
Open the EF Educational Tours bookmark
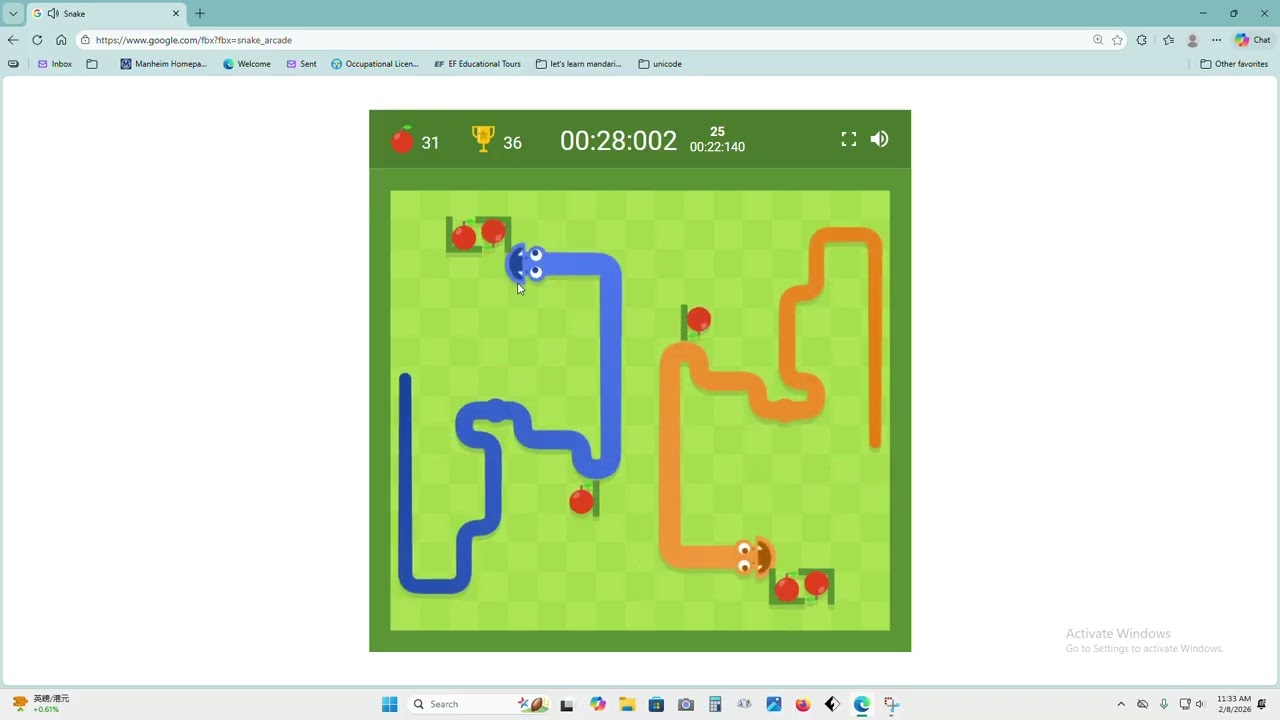coord(477,64)
